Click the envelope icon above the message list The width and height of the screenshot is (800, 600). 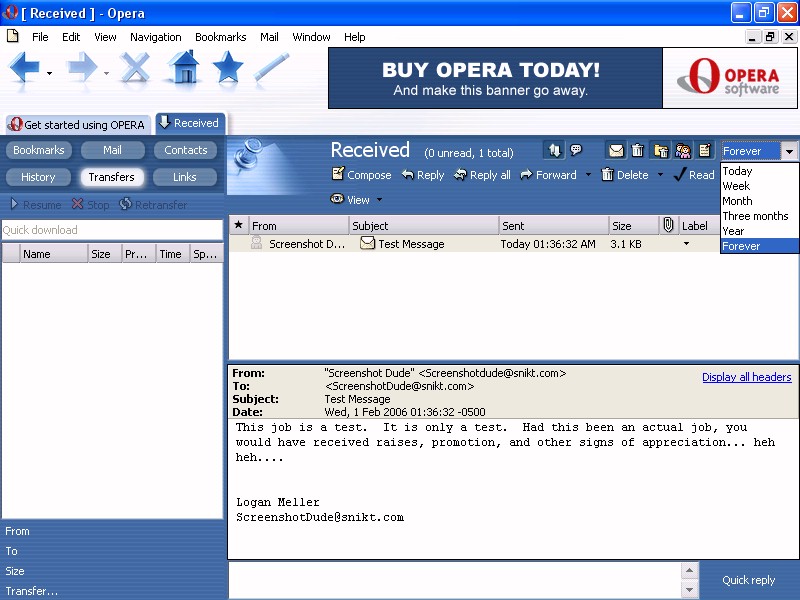[616, 151]
